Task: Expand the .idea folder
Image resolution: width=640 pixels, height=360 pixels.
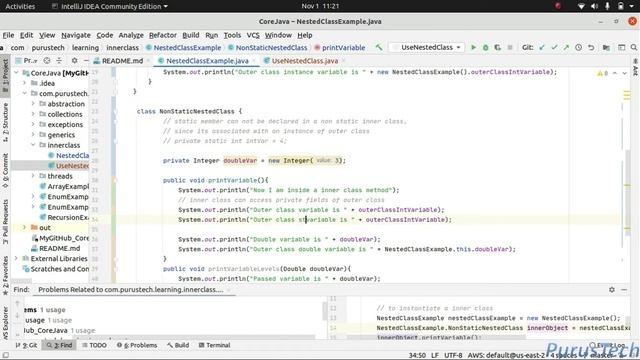Action: coord(24,83)
